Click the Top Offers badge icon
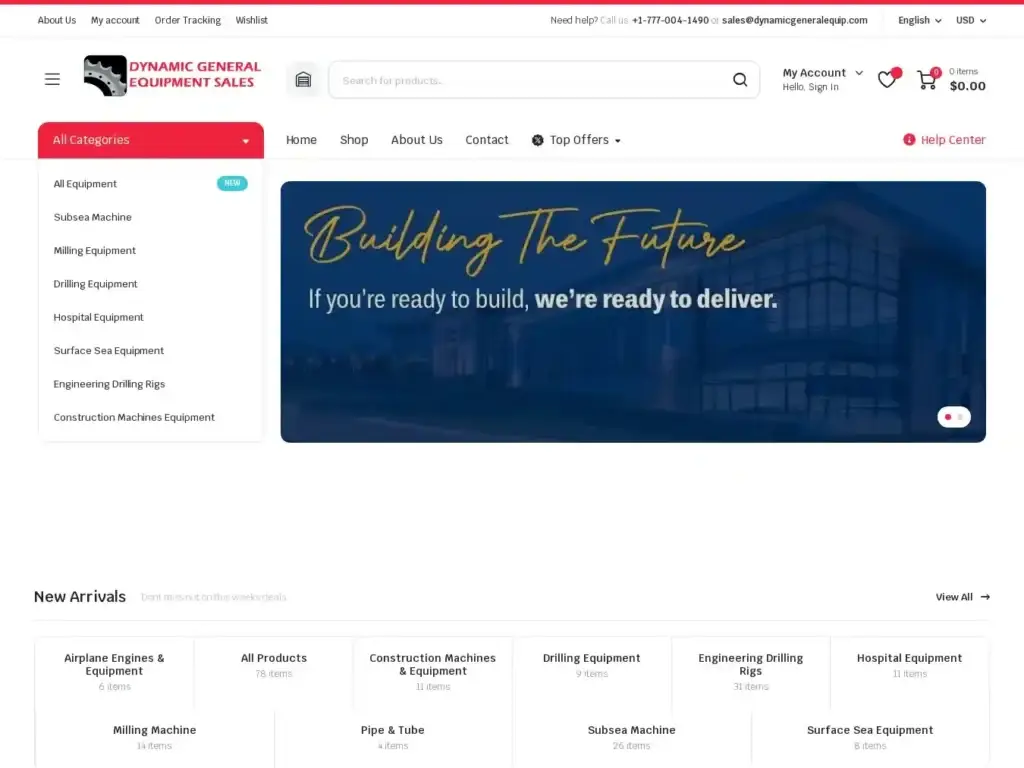Image resolution: width=1024 pixels, height=768 pixels. pos(538,140)
